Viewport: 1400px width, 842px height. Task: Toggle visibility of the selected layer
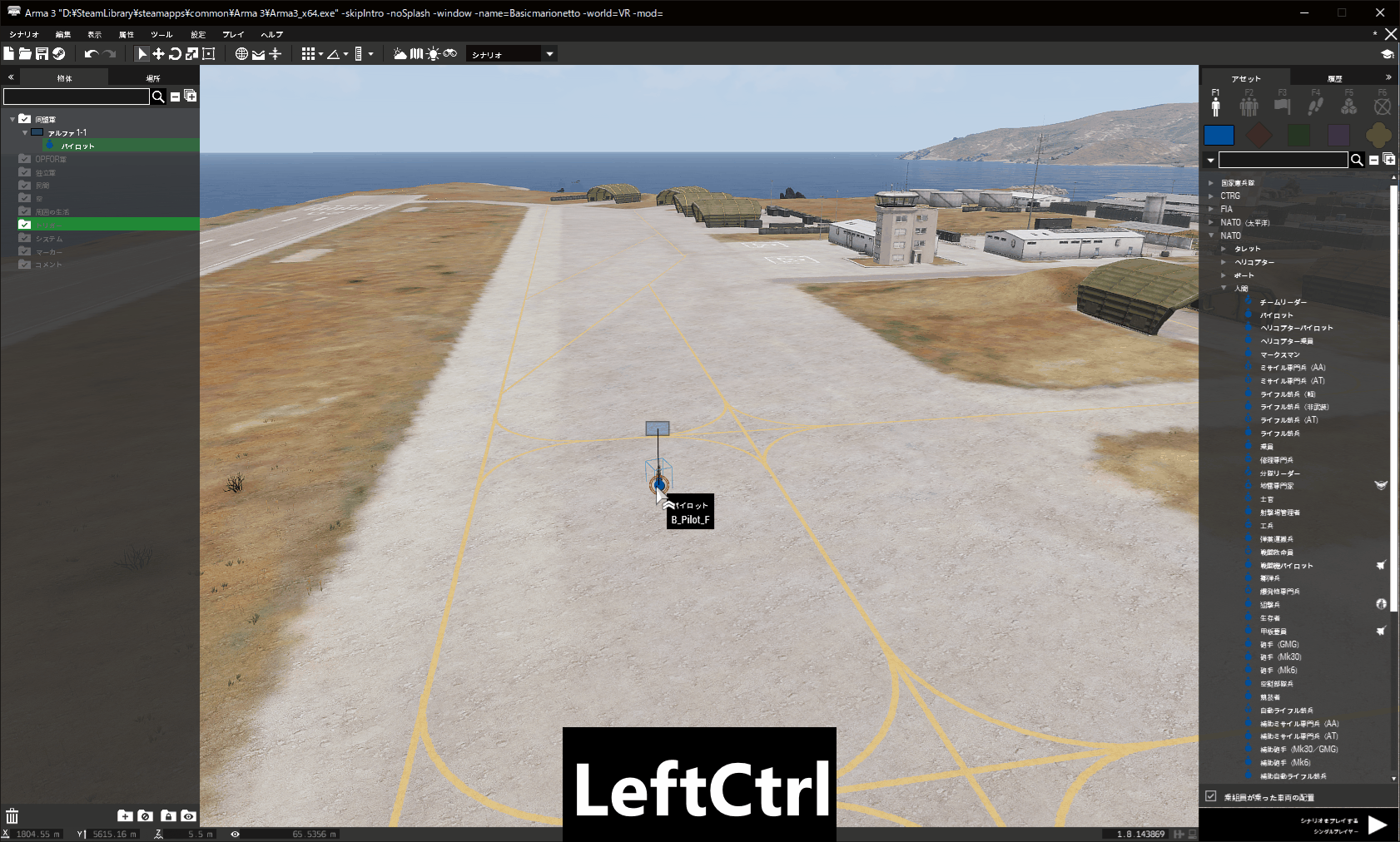[x=188, y=816]
